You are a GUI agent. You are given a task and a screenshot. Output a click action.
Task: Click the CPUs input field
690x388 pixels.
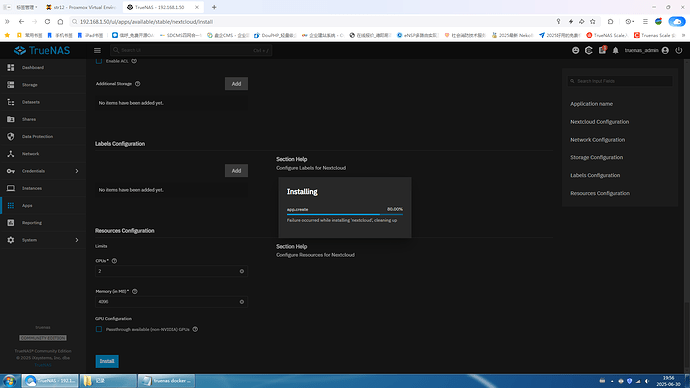[171, 271]
